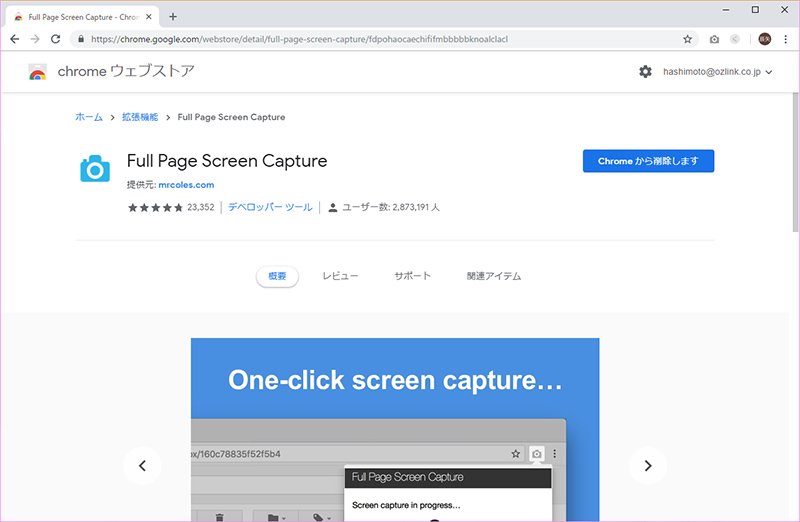Click the ユーザー数: 2,873,191 人 text
The height and width of the screenshot is (522, 800).
[x=390, y=207]
